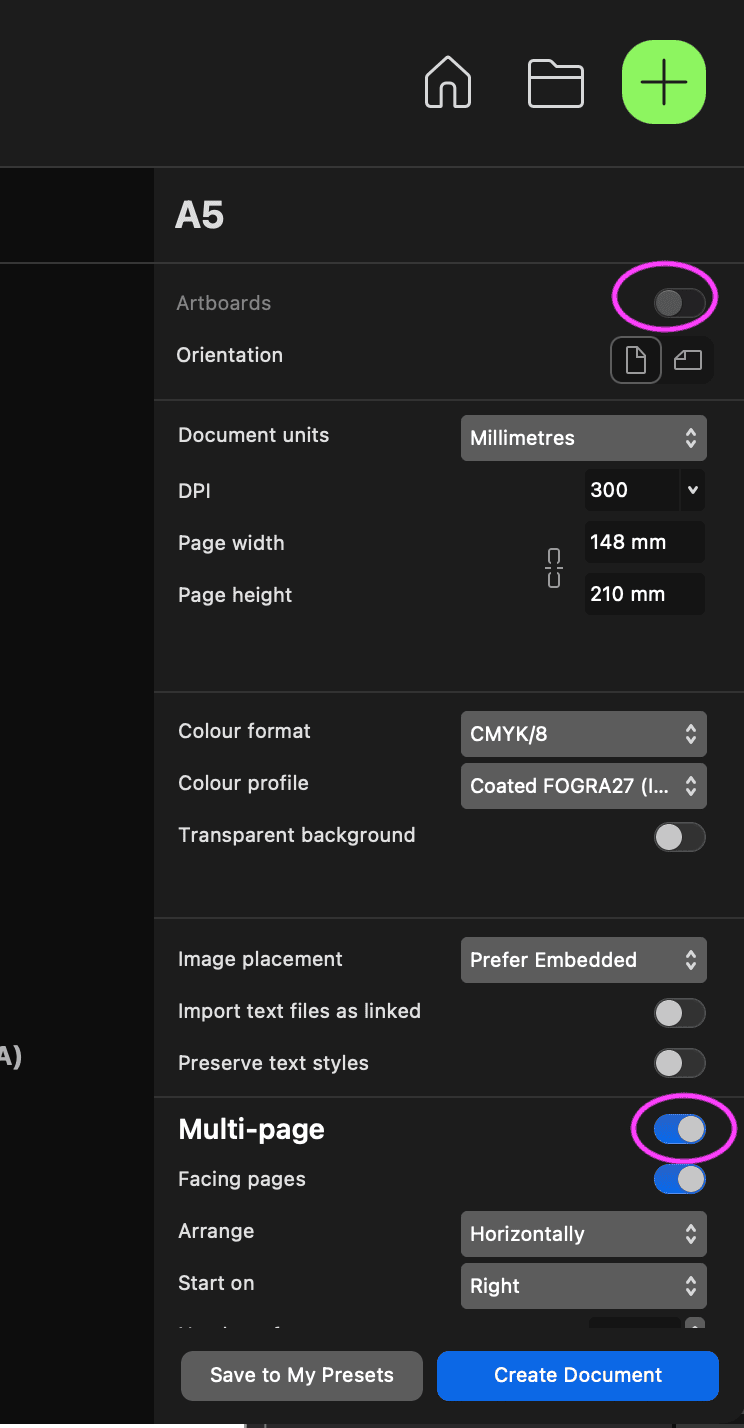Turn off the Multi-page switch
Viewport: 744px width, 1428px height.
click(x=680, y=1128)
